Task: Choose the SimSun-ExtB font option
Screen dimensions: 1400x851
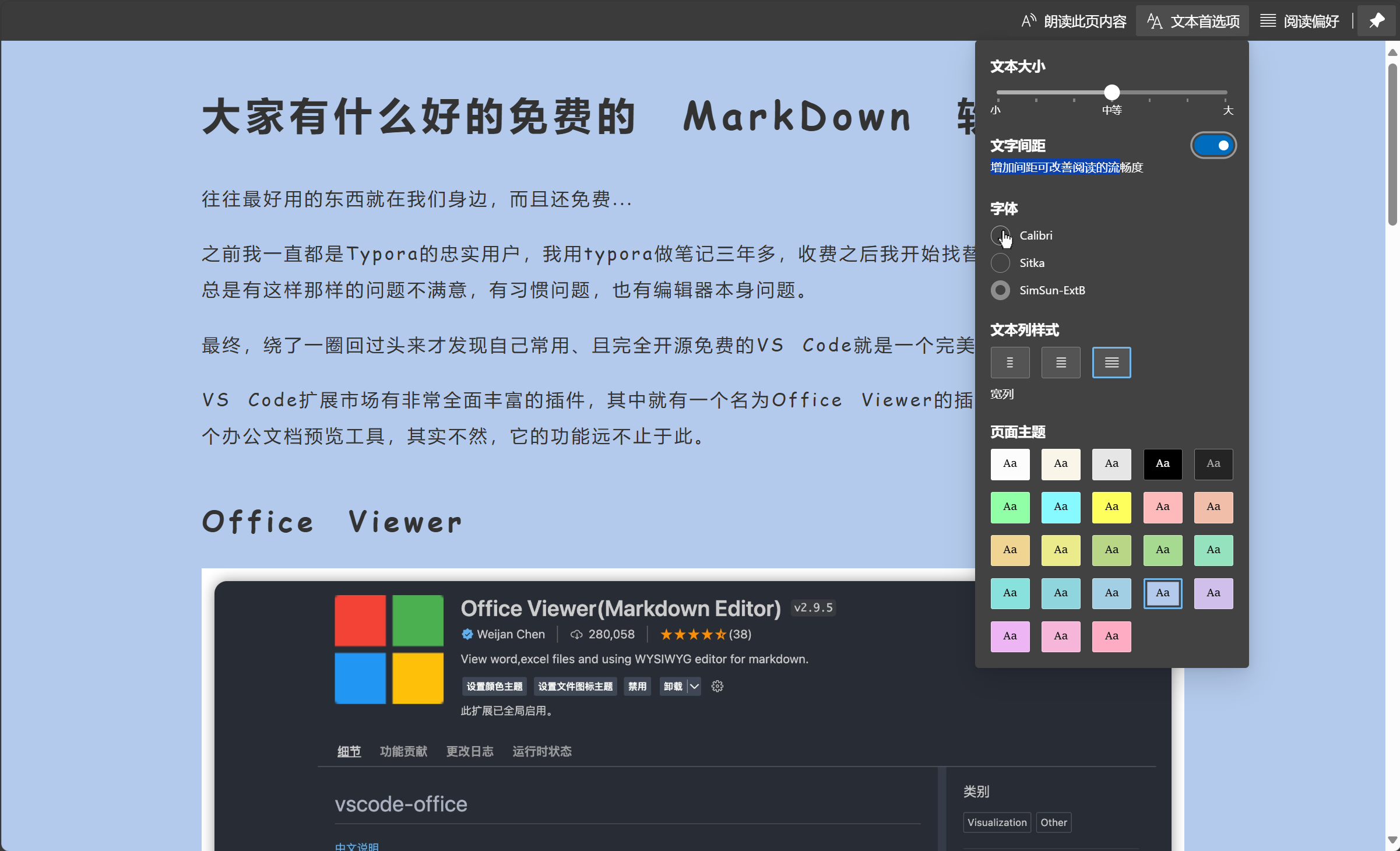Action: pos(1000,290)
